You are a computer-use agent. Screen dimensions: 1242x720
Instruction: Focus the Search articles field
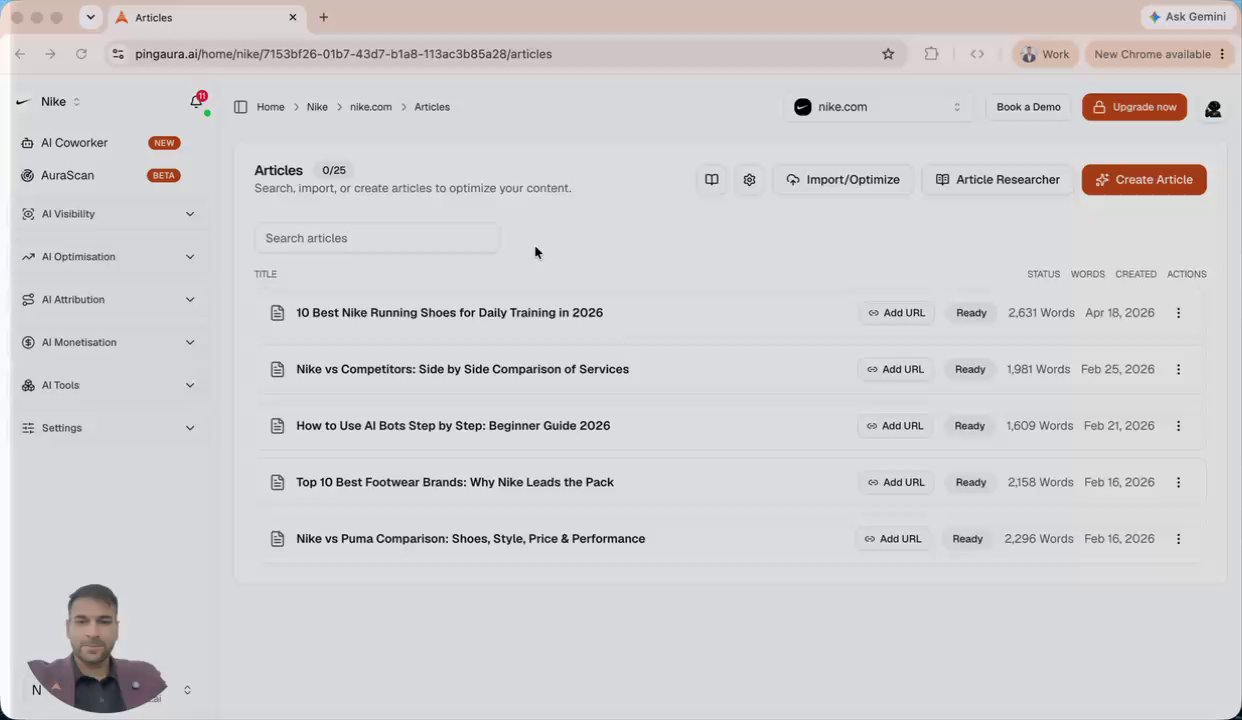[x=377, y=238]
